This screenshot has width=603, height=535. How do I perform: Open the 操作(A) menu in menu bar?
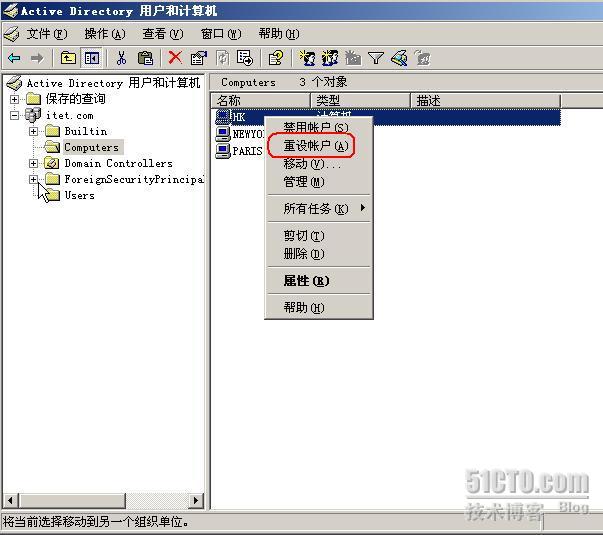(104, 33)
